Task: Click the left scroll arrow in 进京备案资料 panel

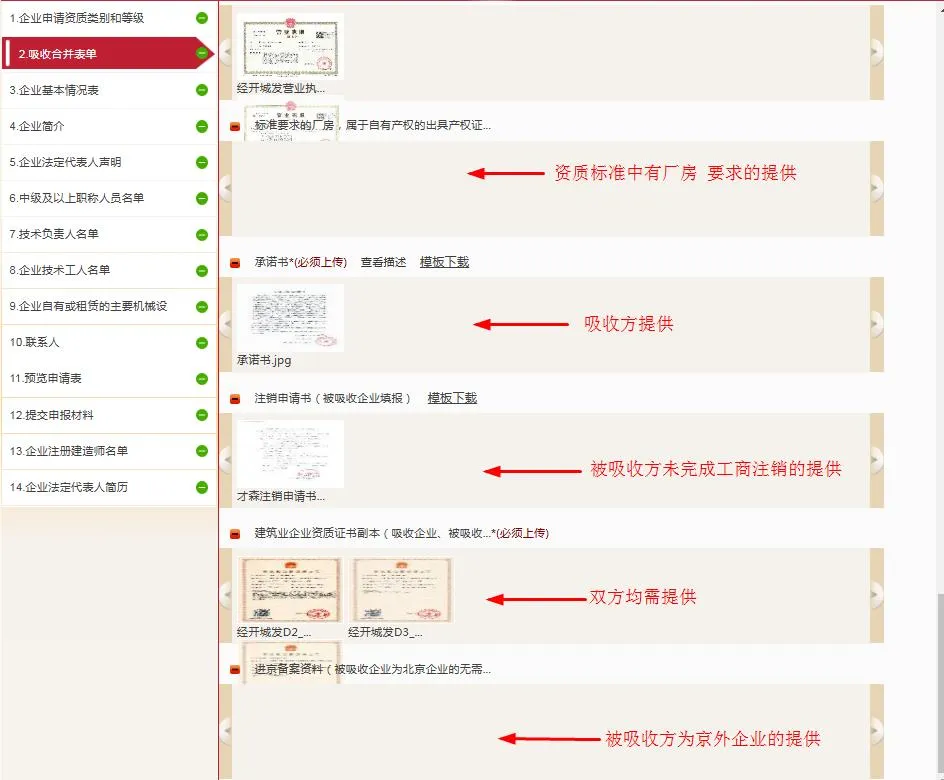Action: (x=226, y=731)
